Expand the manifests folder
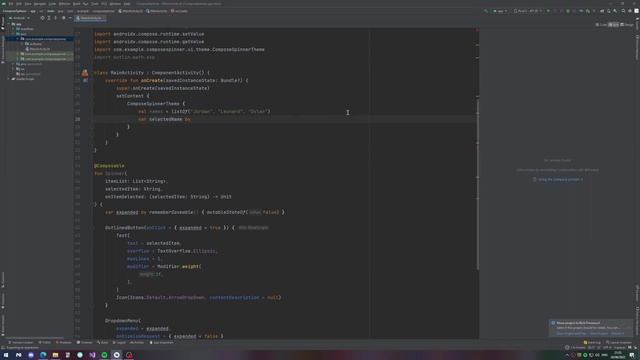The width and height of the screenshot is (640, 360). tap(13, 29)
